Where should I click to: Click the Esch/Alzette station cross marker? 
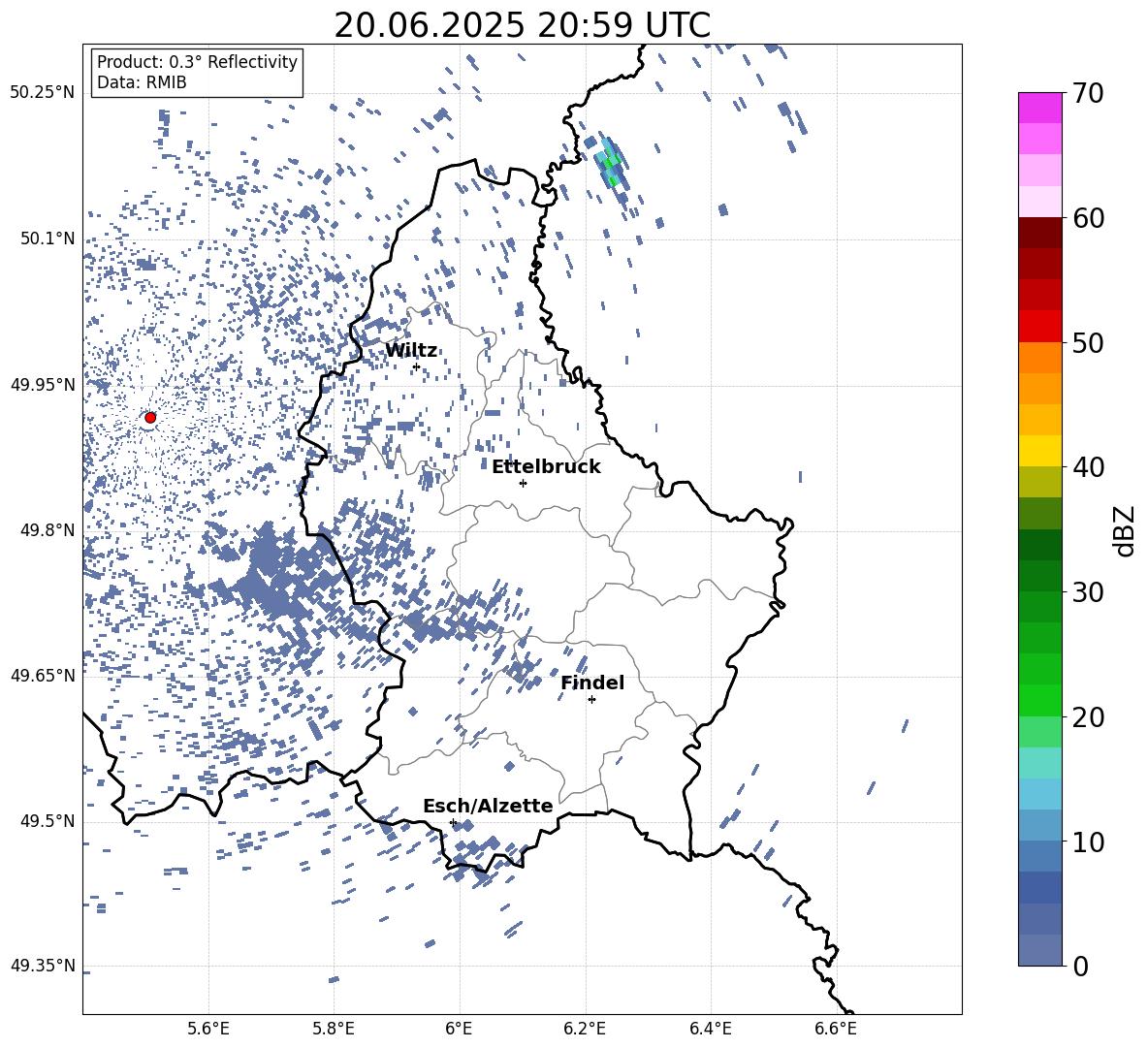pos(453,822)
